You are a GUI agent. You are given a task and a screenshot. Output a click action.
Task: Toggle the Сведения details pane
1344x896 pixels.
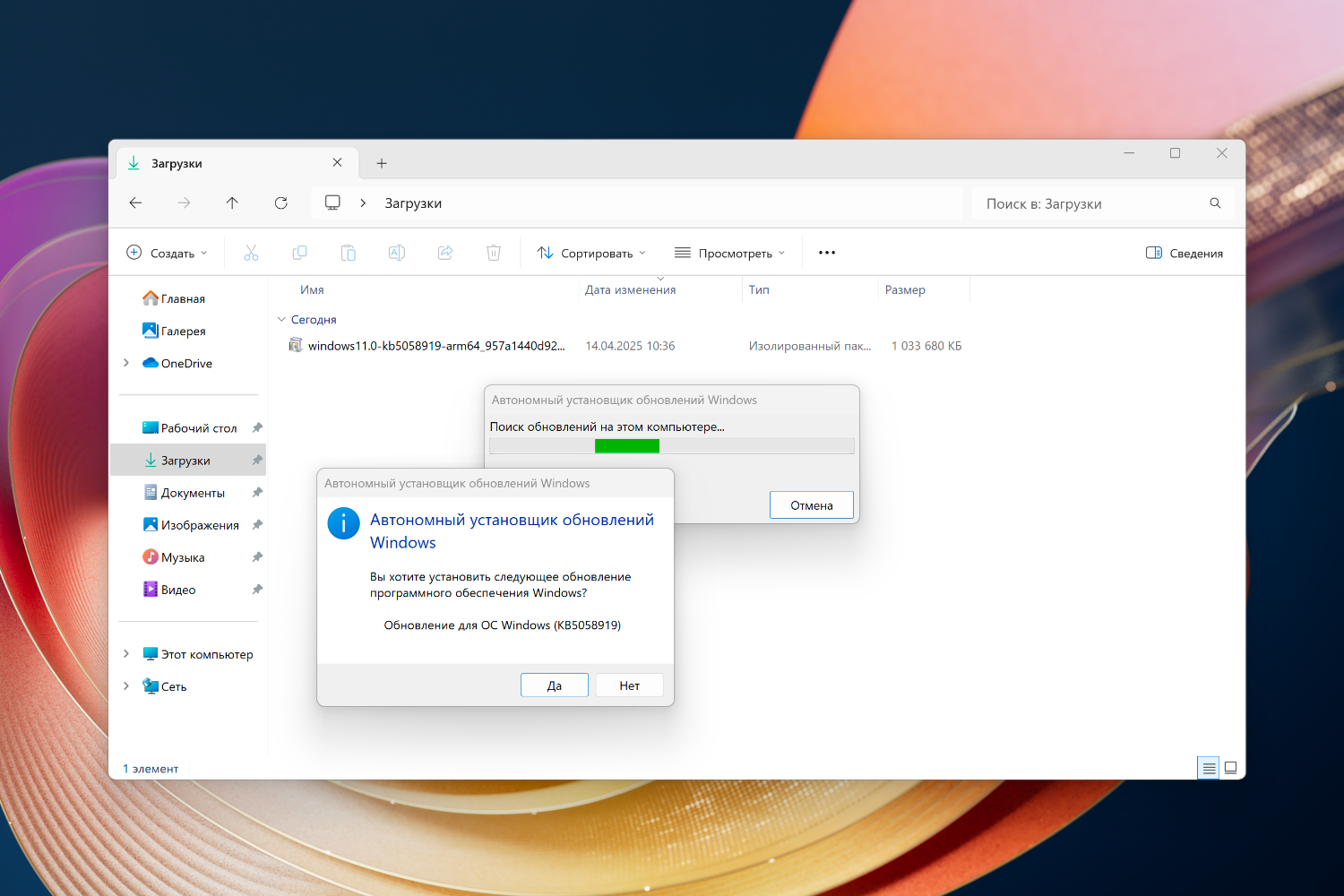pyautogui.click(x=1185, y=253)
